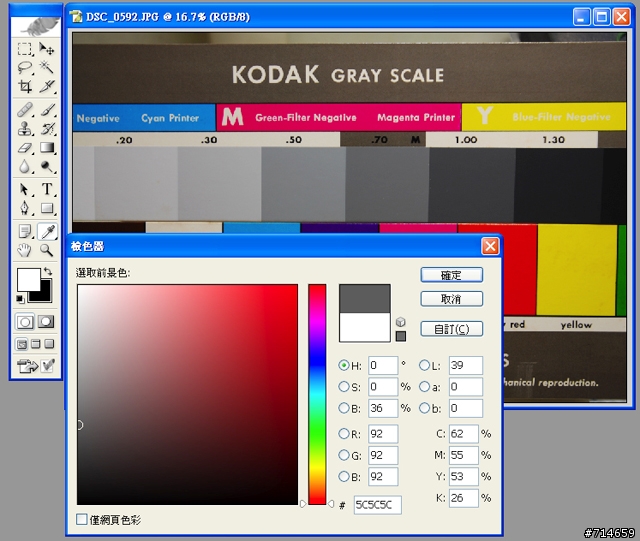Click the hue slider strip
640x541 pixels.
pyautogui.click(x=317, y=394)
